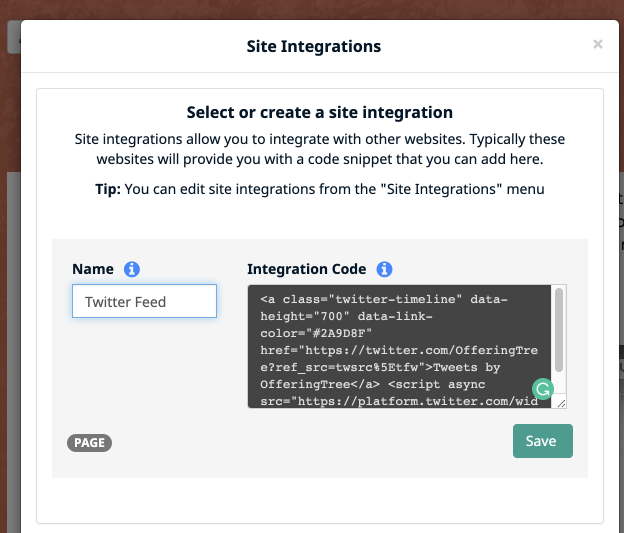Click the Integration Code scrollbar thumb
This screenshot has height=533, width=624.
tap(559, 330)
